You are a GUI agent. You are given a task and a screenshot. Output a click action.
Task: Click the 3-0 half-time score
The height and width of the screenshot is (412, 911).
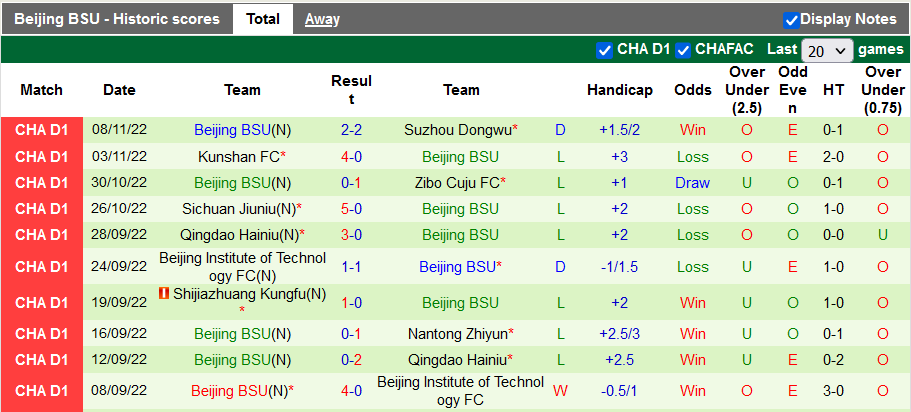[x=833, y=391]
